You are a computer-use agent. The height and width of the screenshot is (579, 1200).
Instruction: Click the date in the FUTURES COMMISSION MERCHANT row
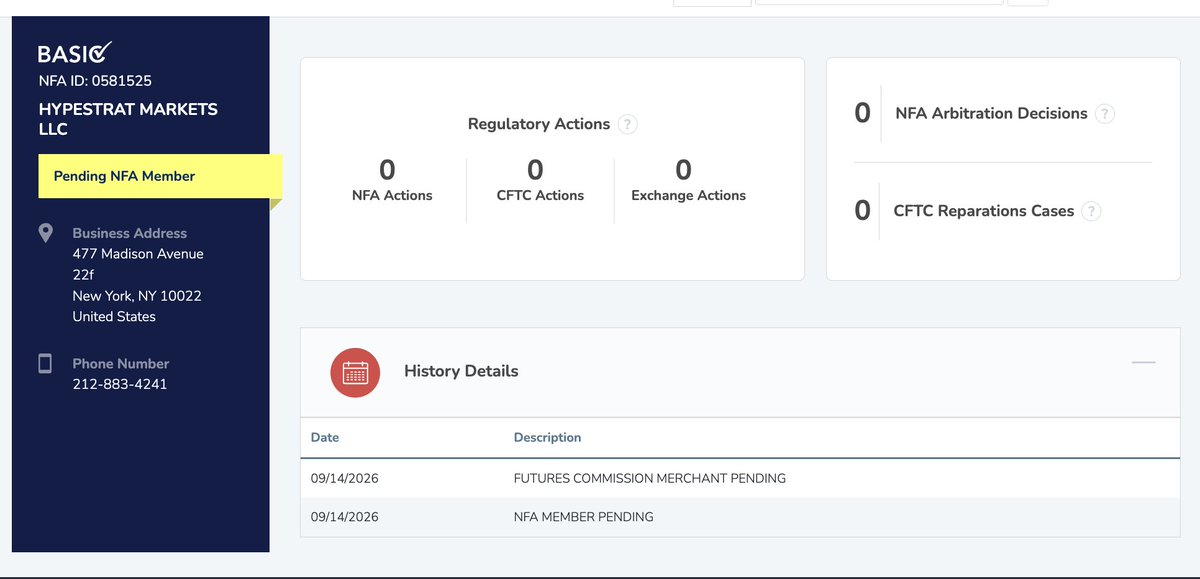tap(345, 478)
